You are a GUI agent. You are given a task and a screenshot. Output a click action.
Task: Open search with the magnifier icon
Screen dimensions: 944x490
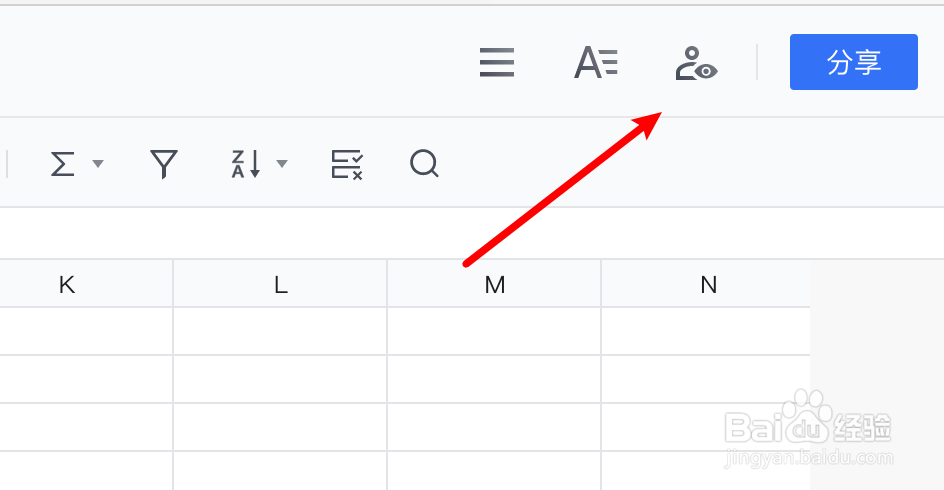click(425, 164)
